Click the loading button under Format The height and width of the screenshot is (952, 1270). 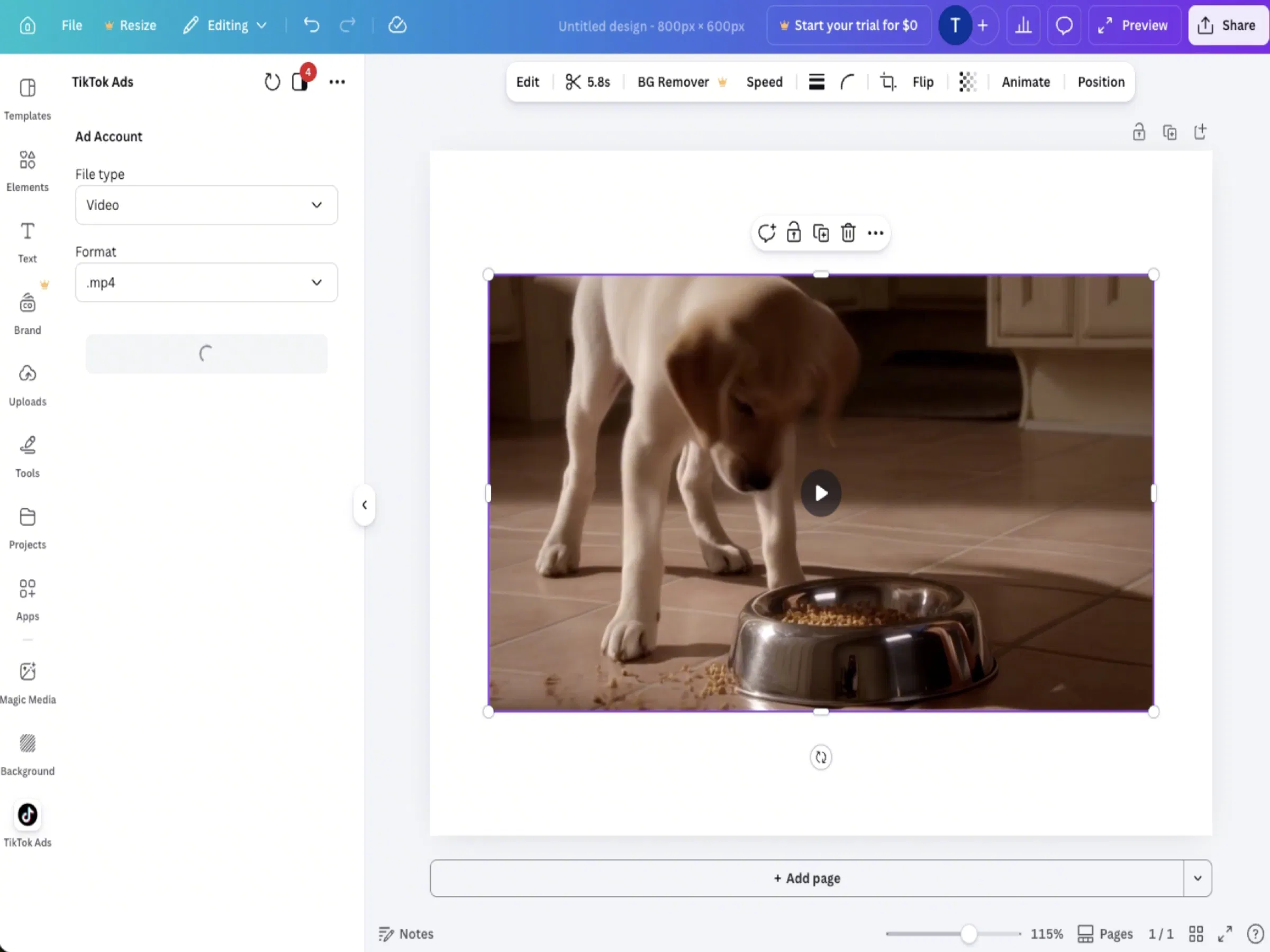click(206, 353)
